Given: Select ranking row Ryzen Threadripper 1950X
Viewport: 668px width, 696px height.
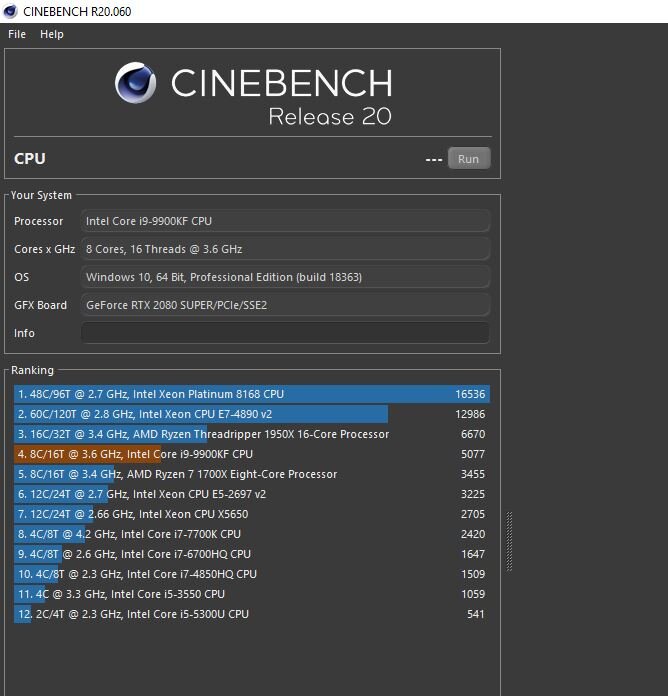Looking at the screenshot, I should click(x=252, y=434).
